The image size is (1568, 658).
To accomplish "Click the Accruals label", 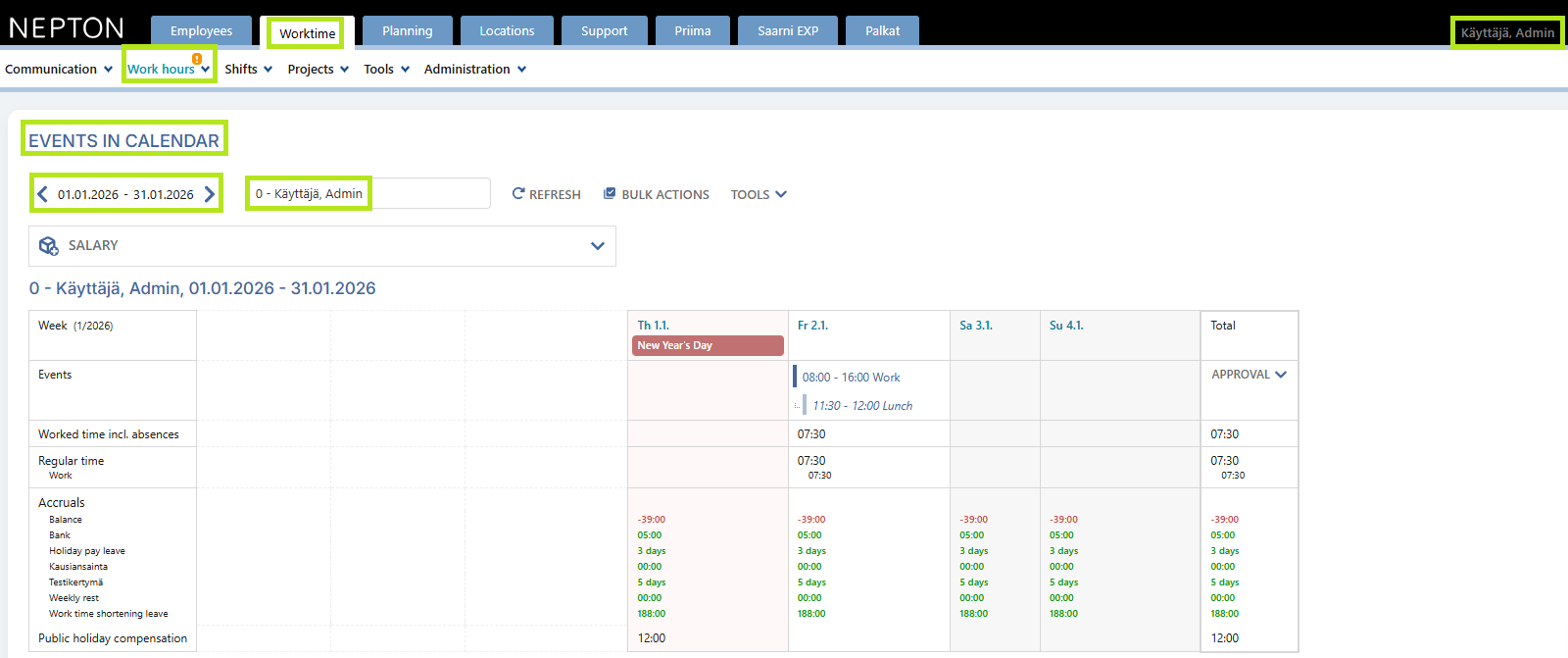I will [62, 503].
